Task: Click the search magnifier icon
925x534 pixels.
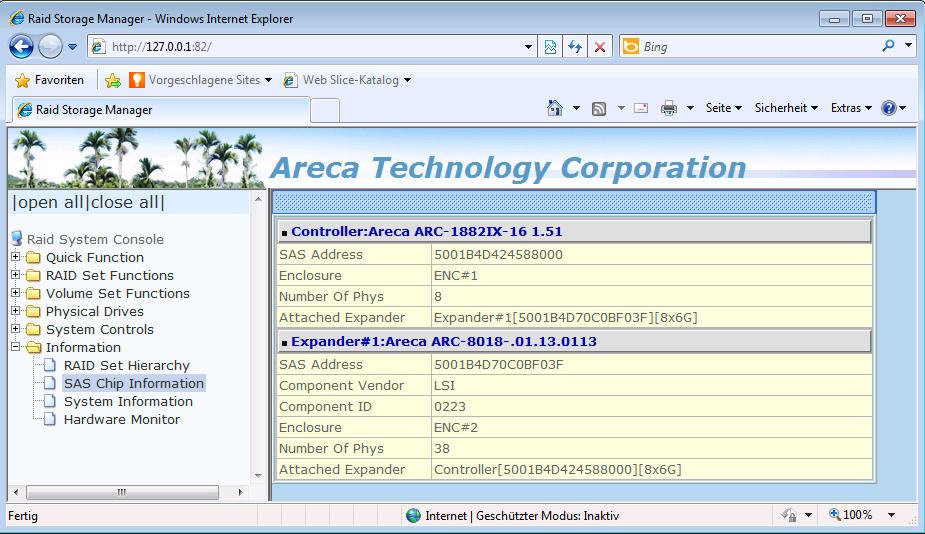Action: point(888,46)
